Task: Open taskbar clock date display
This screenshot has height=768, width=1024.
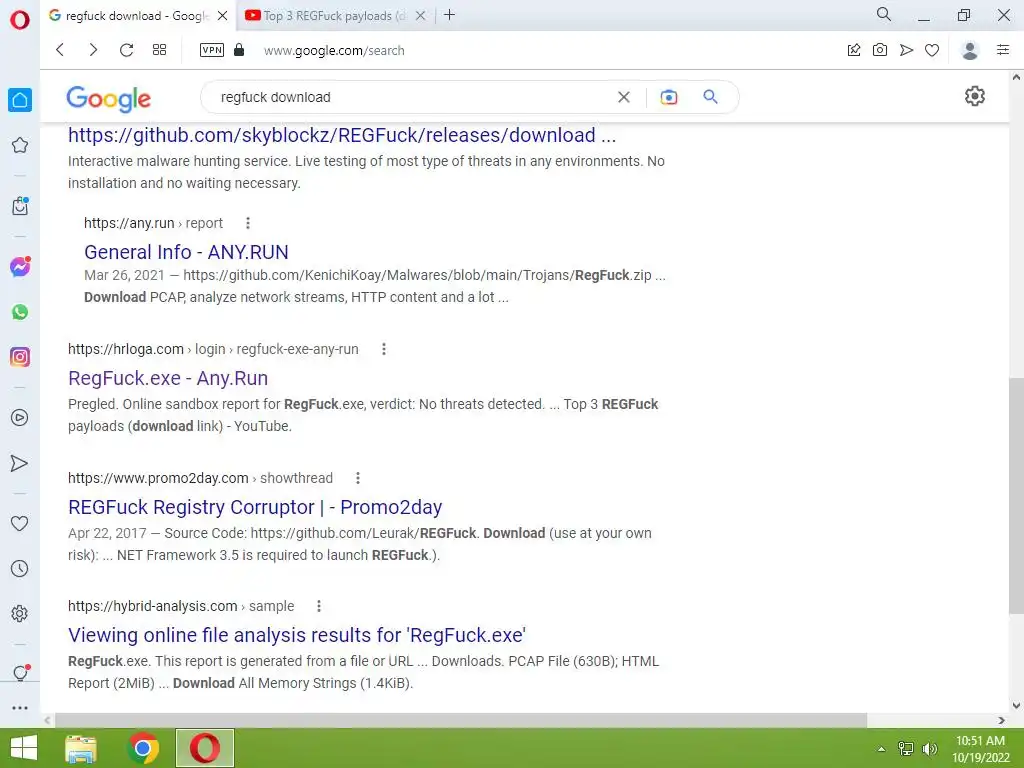Action: pyautogui.click(x=980, y=749)
